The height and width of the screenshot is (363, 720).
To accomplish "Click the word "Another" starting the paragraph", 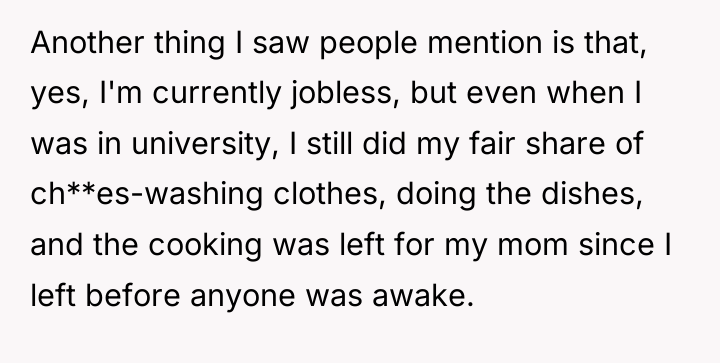I will click(87, 43).
